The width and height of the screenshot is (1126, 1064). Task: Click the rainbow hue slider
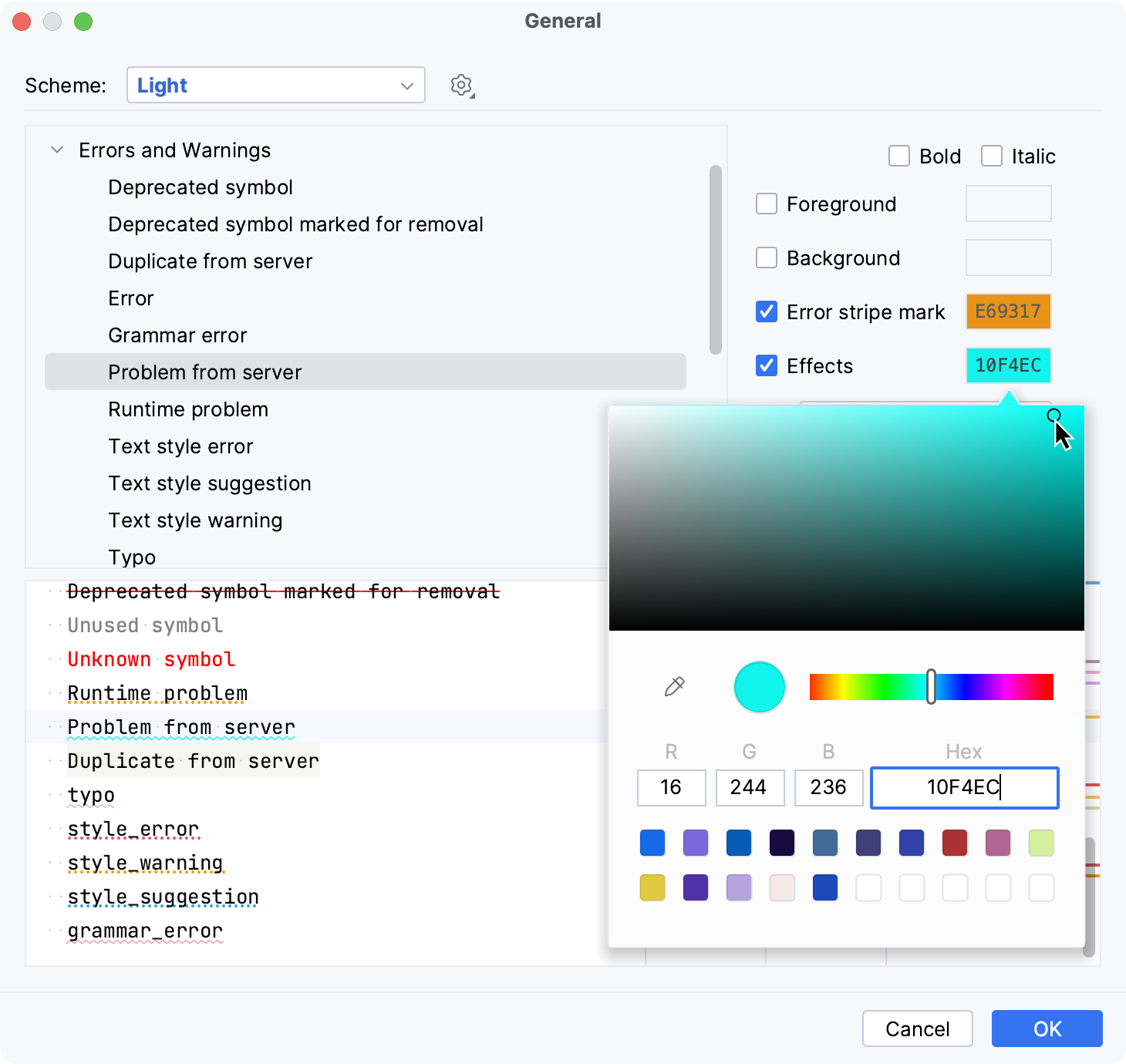click(x=931, y=686)
